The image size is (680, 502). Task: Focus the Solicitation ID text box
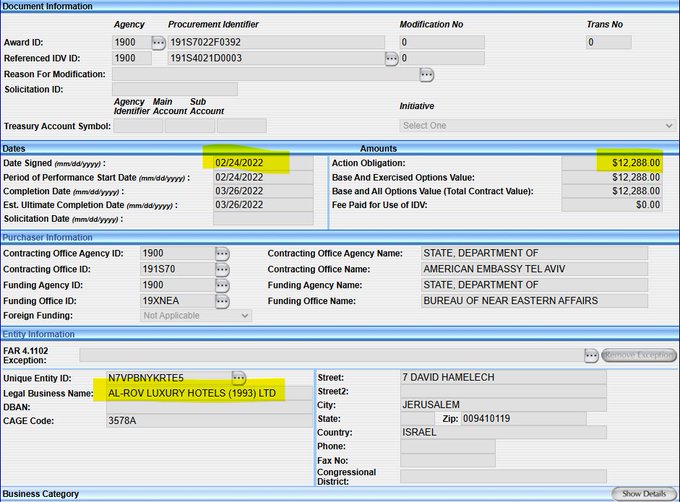174,90
